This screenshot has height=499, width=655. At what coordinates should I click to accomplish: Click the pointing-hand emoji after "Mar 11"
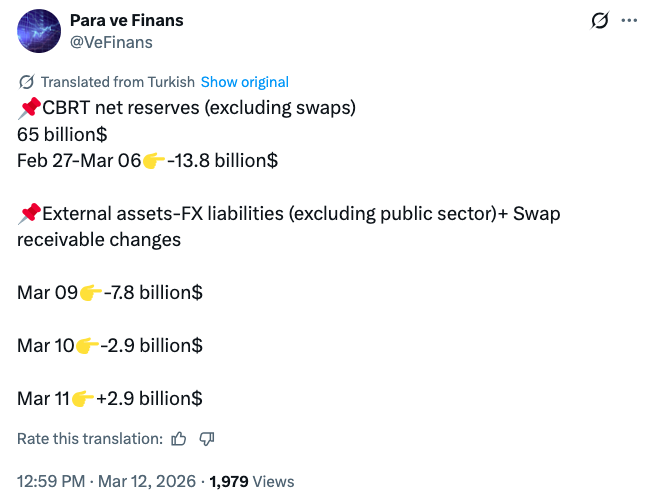click(84, 398)
